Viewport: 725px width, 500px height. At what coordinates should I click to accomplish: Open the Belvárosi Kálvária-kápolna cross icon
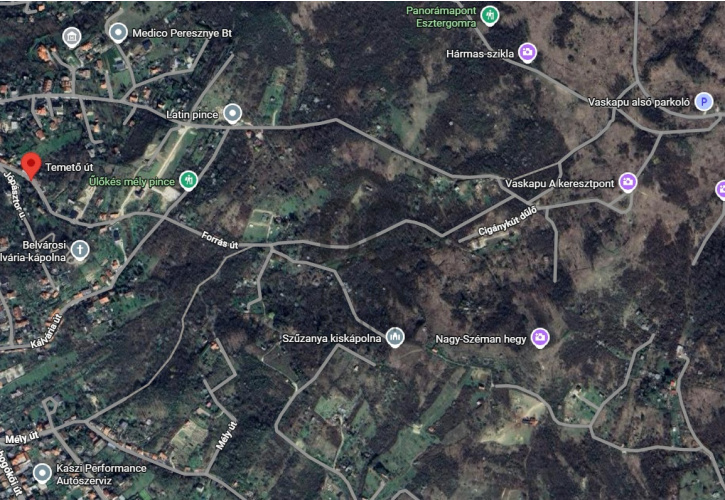coord(80,250)
